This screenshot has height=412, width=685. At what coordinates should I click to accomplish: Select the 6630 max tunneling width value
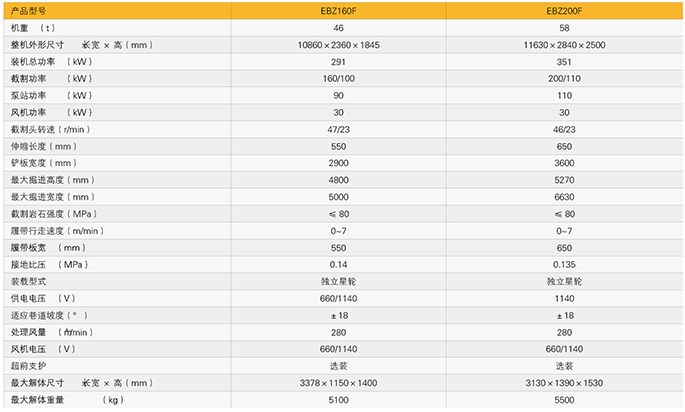564,197
